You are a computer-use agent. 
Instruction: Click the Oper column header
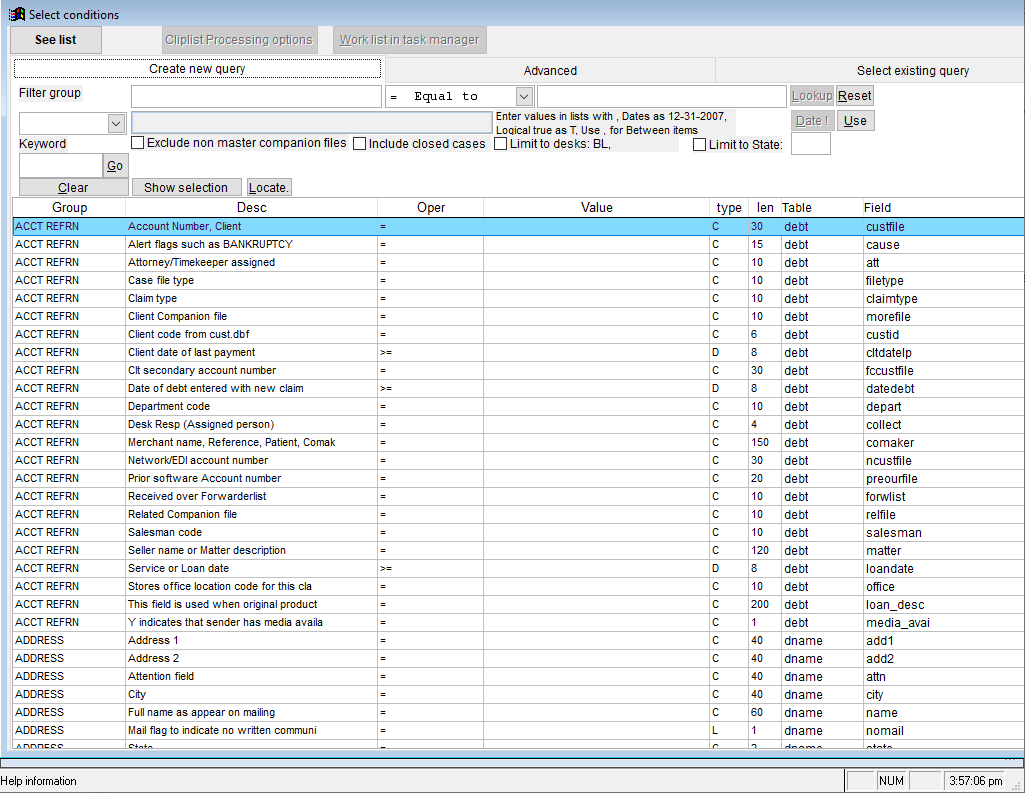[x=431, y=208]
